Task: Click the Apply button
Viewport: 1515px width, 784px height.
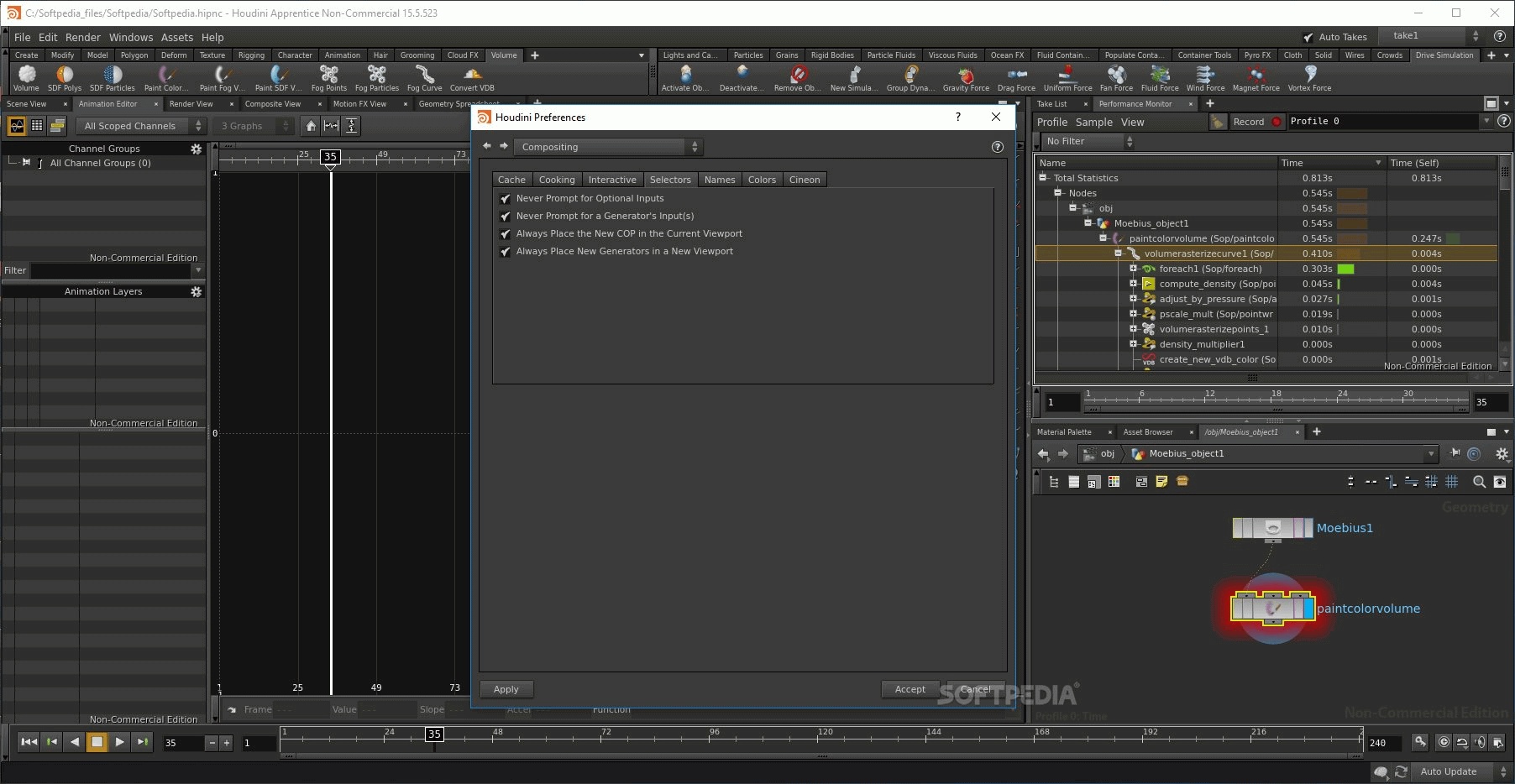Action: [x=506, y=689]
